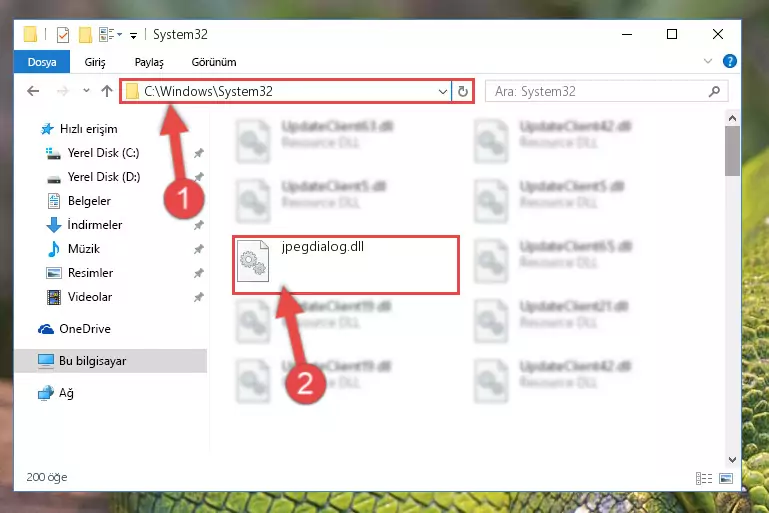Screen dimensions: 769x513
Task: Unpin İndirmeler using its pin icon
Action: coord(199,225)
